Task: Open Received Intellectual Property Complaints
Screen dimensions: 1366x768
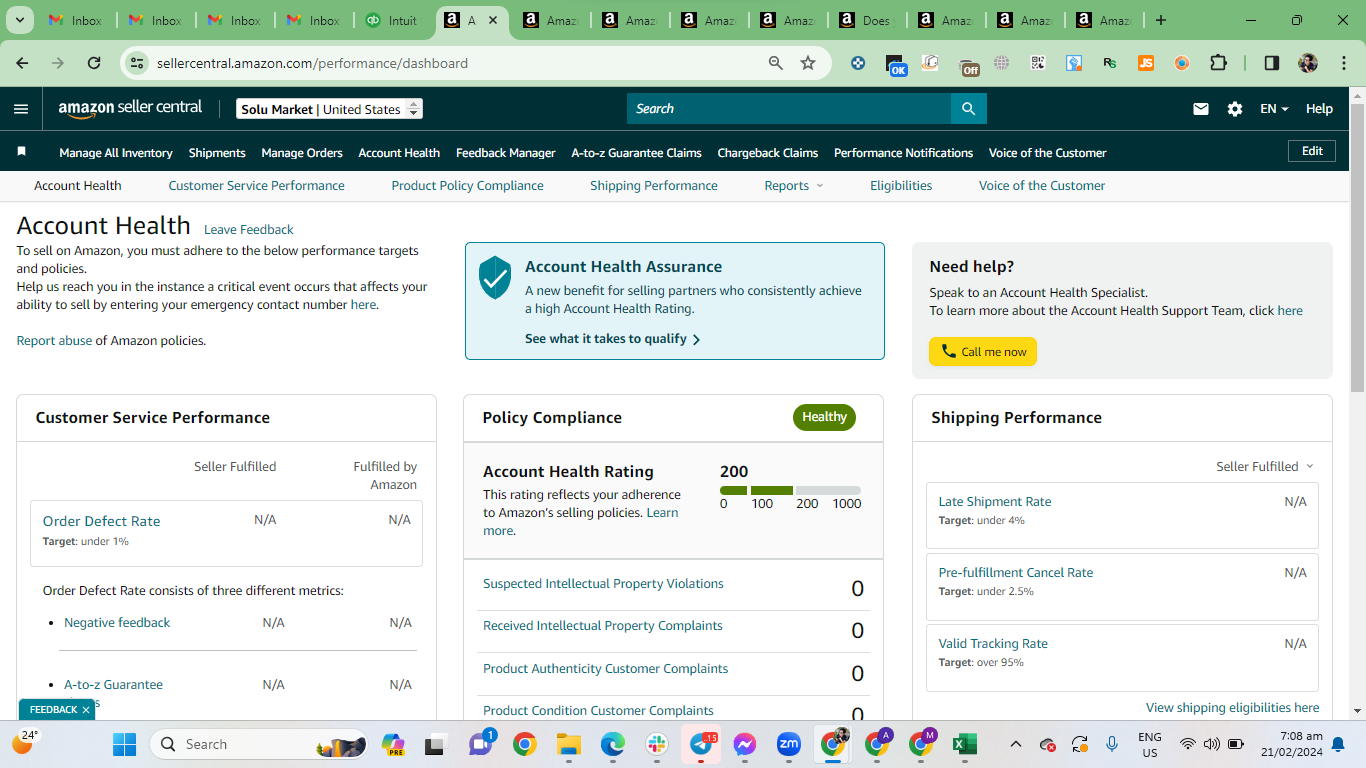Action: point(602,626)
